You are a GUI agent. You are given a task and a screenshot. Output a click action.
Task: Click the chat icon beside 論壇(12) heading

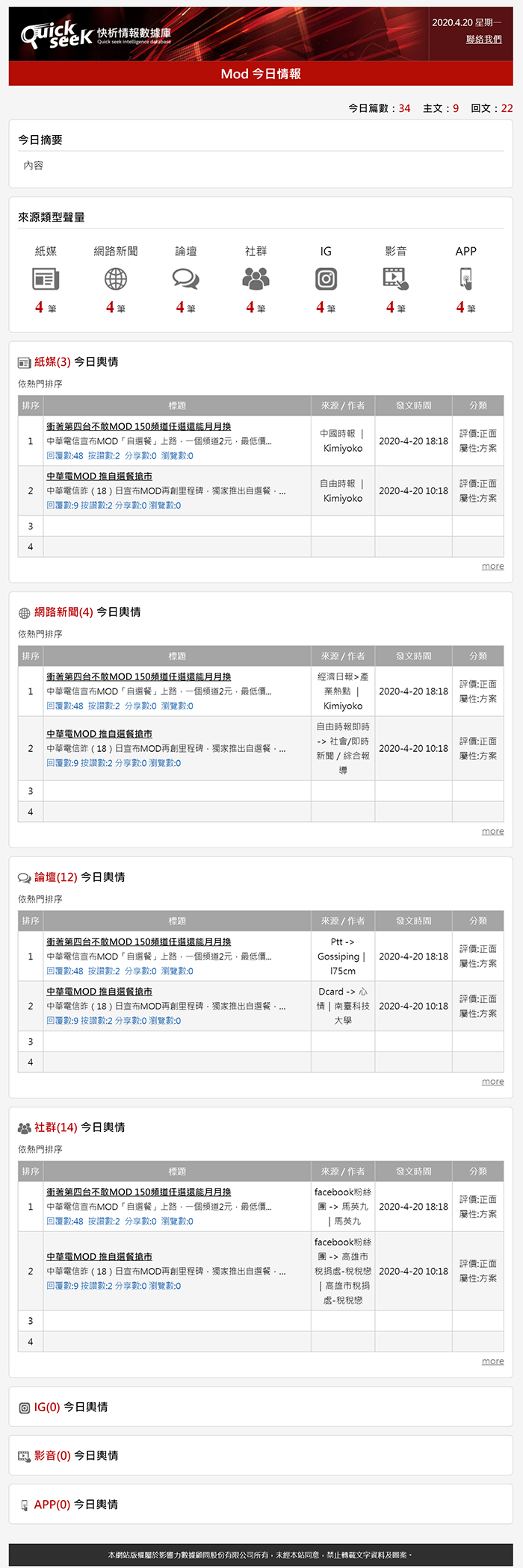[x=24, y=878]
